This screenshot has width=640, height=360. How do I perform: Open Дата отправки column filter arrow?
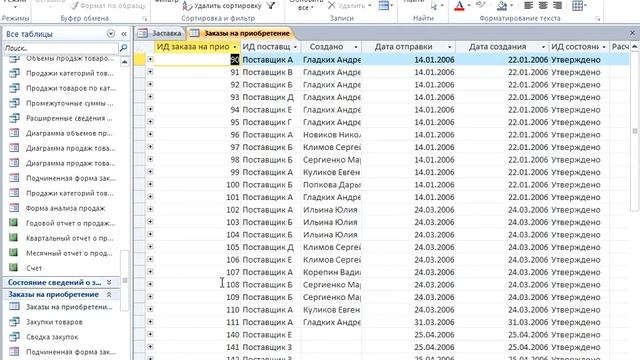tap(449, 47)
